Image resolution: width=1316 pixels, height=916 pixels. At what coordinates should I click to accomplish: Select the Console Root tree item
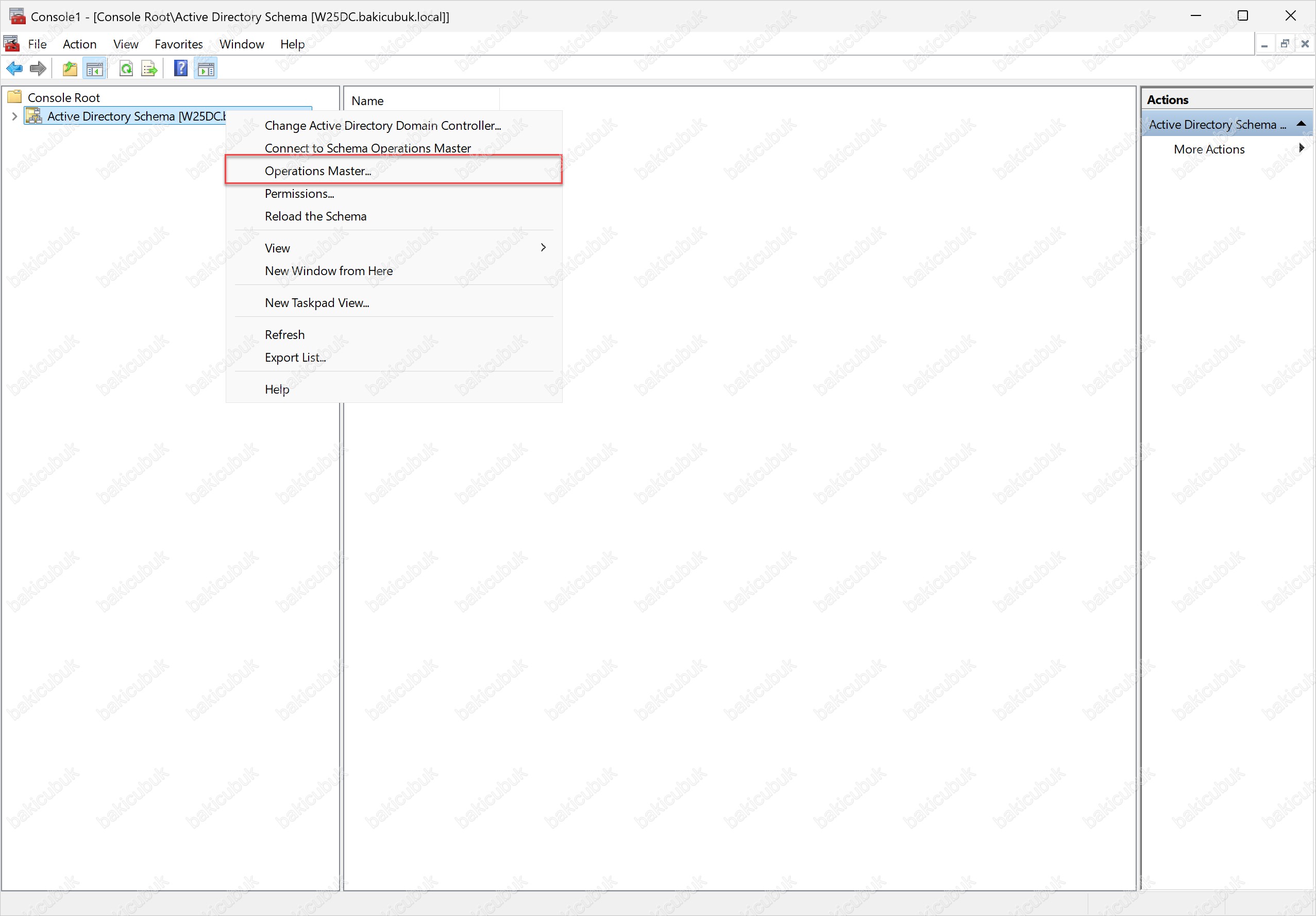pyautogui.click(x=63, y=97)
